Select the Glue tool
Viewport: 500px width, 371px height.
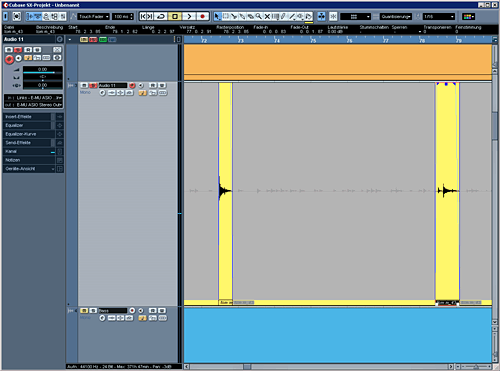[x=242, y=16]
